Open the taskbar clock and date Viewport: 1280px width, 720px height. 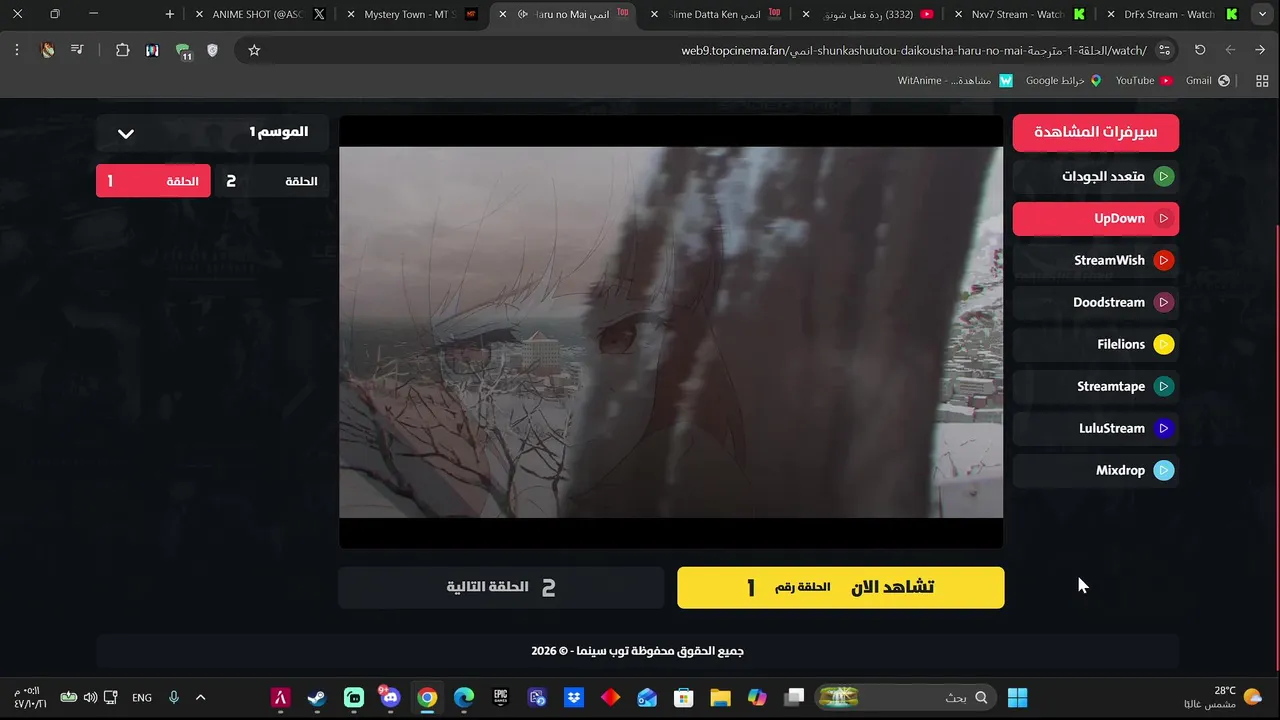(26, 697)
